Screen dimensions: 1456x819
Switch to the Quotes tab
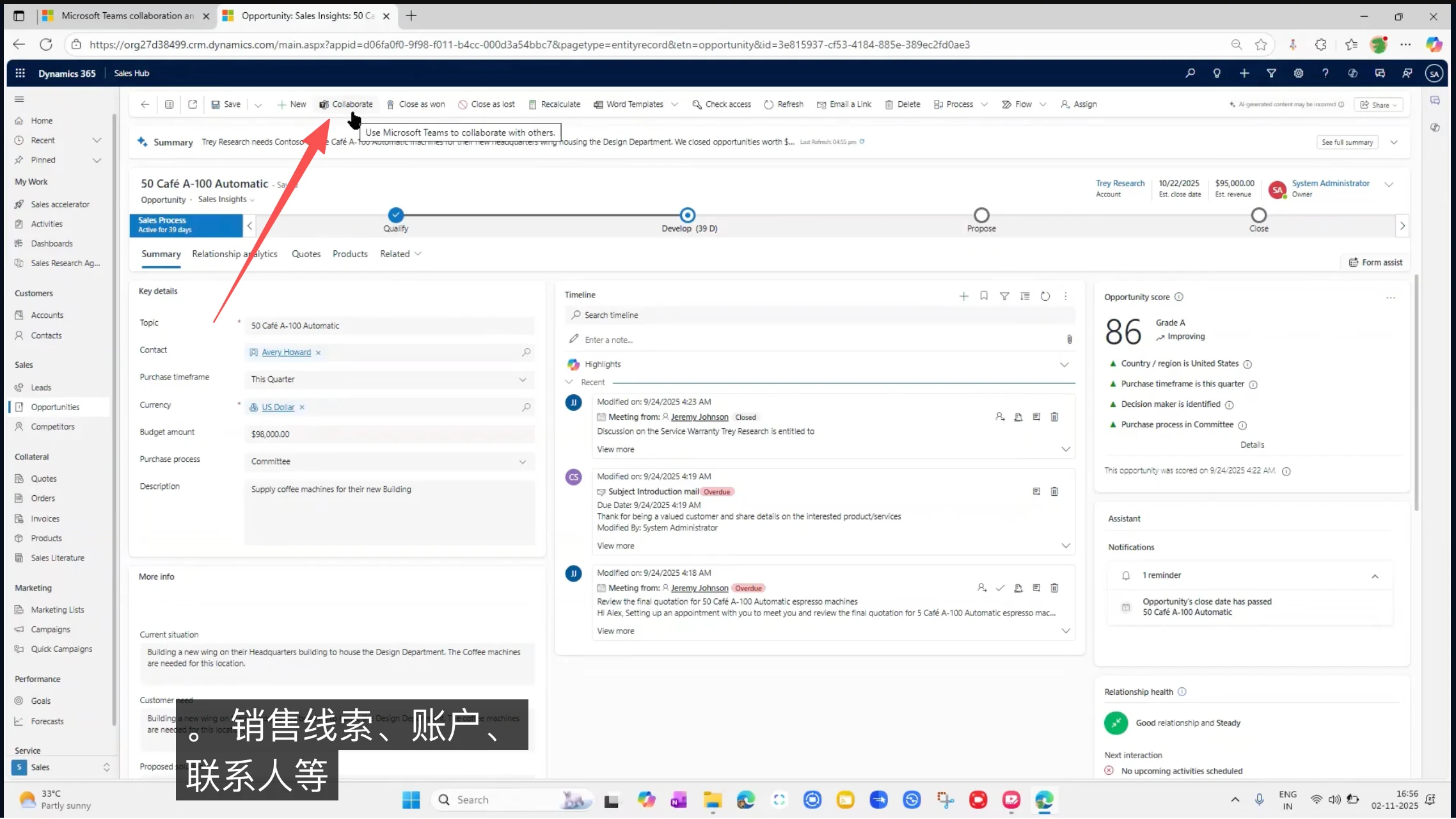tap(306, 254)
